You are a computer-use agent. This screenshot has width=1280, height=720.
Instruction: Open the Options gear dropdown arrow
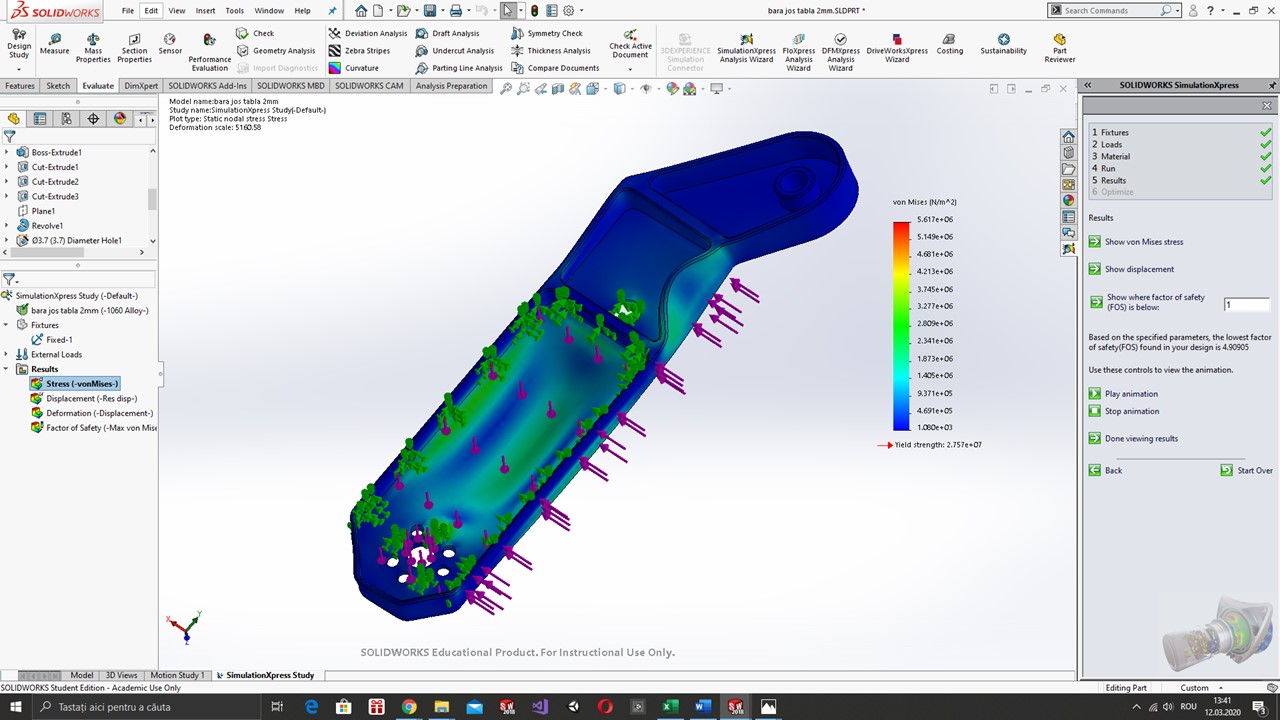tap(582, 11)
